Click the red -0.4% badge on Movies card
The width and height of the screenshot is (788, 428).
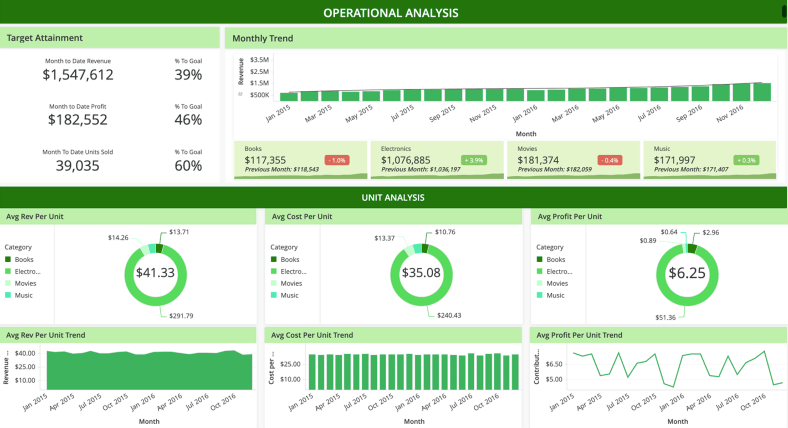tap(609, 160)
